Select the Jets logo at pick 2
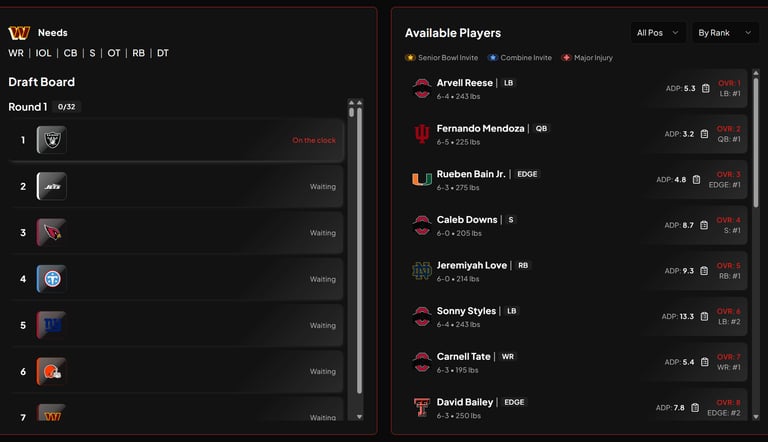 tap(51, 186)
